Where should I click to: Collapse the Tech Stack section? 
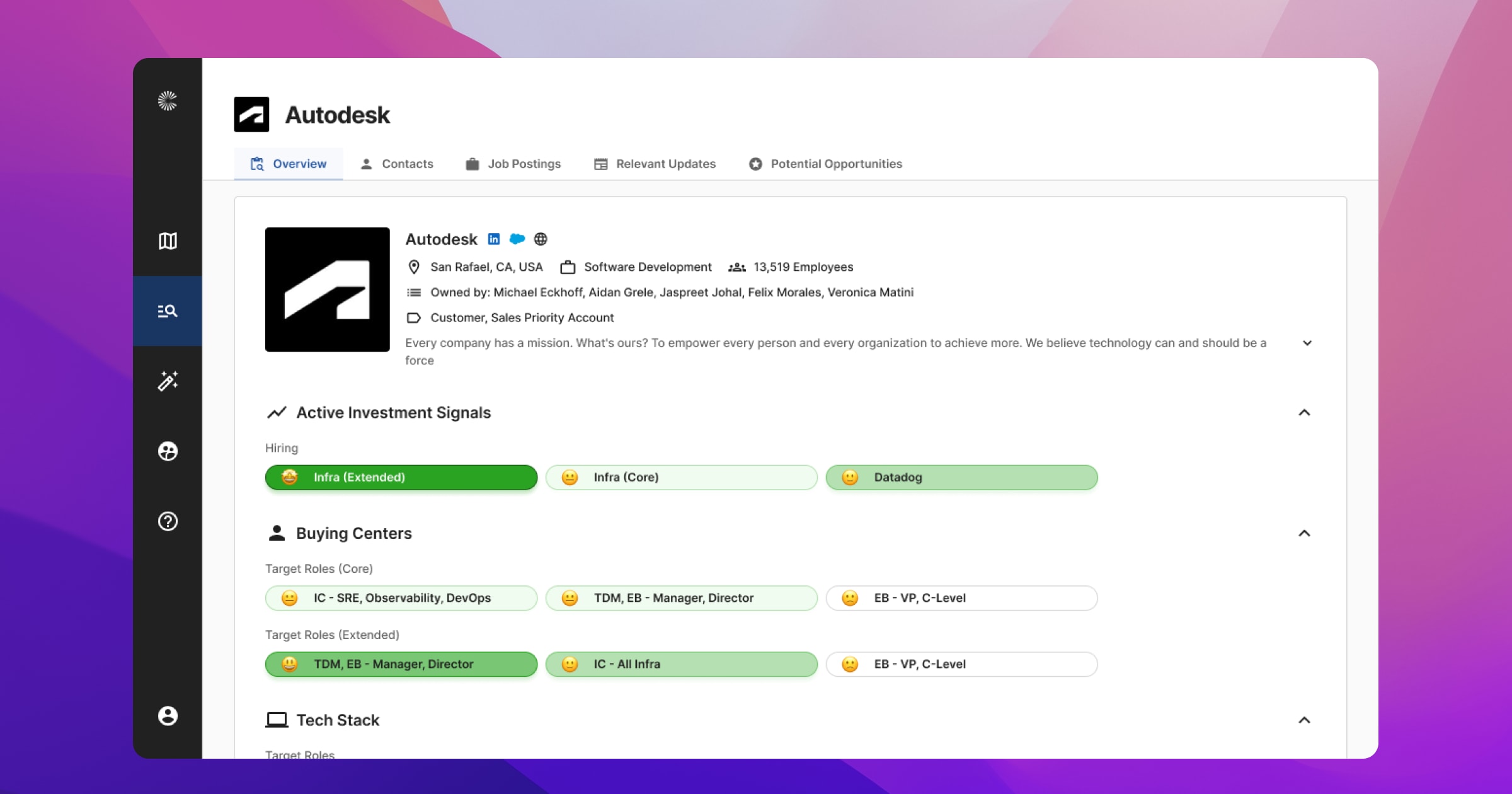click(1304, 720)
